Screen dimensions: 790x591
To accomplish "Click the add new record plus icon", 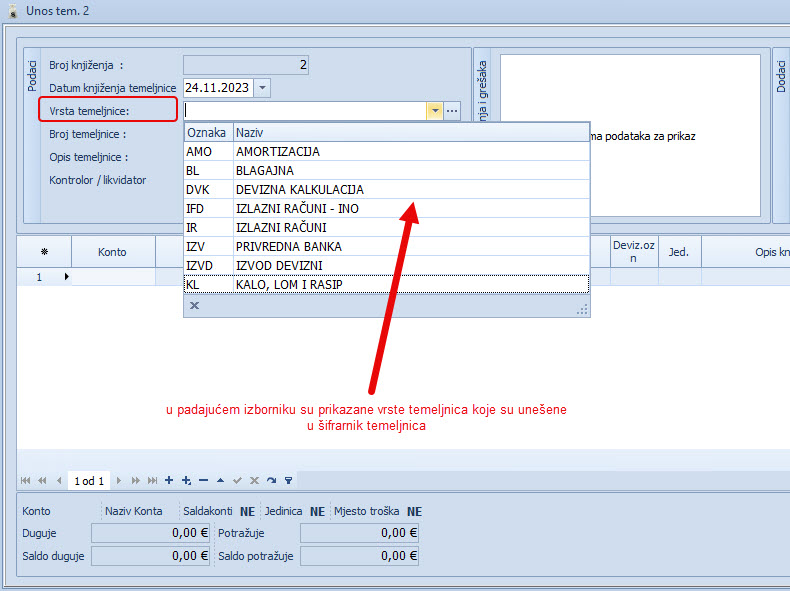I will [169, 481].
